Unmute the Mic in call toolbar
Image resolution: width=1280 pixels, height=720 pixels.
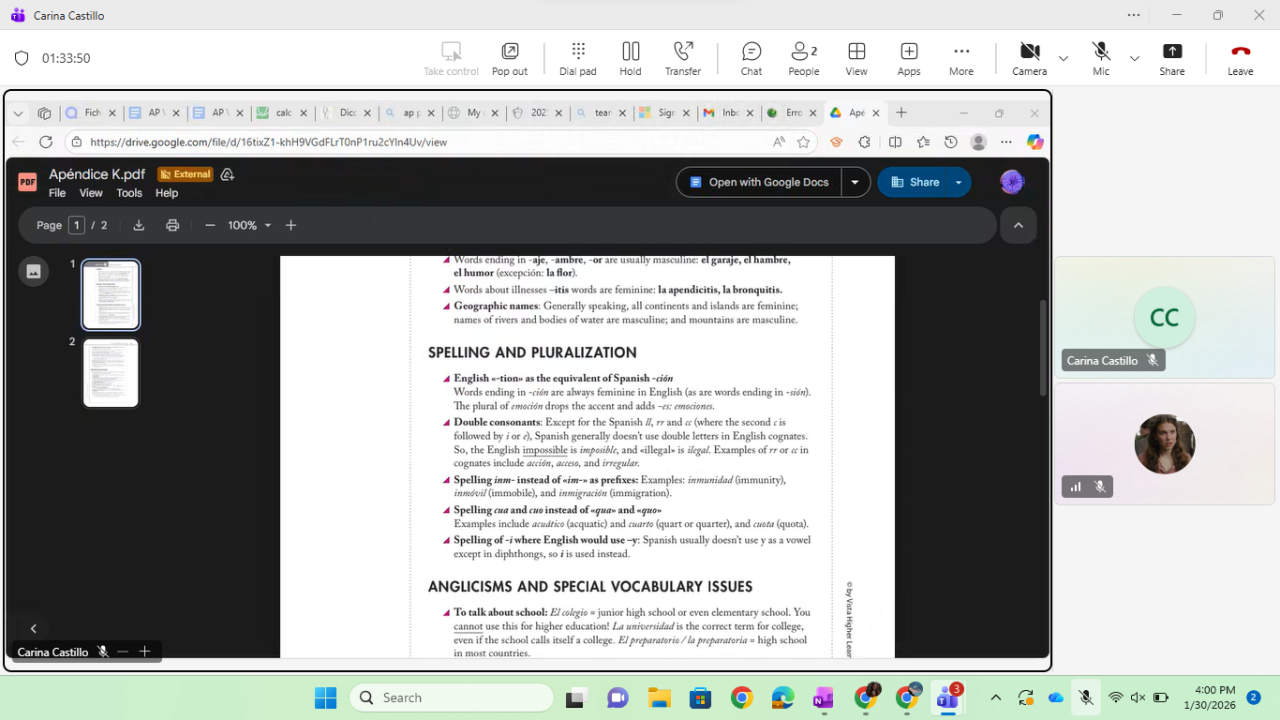[1100, 58]
